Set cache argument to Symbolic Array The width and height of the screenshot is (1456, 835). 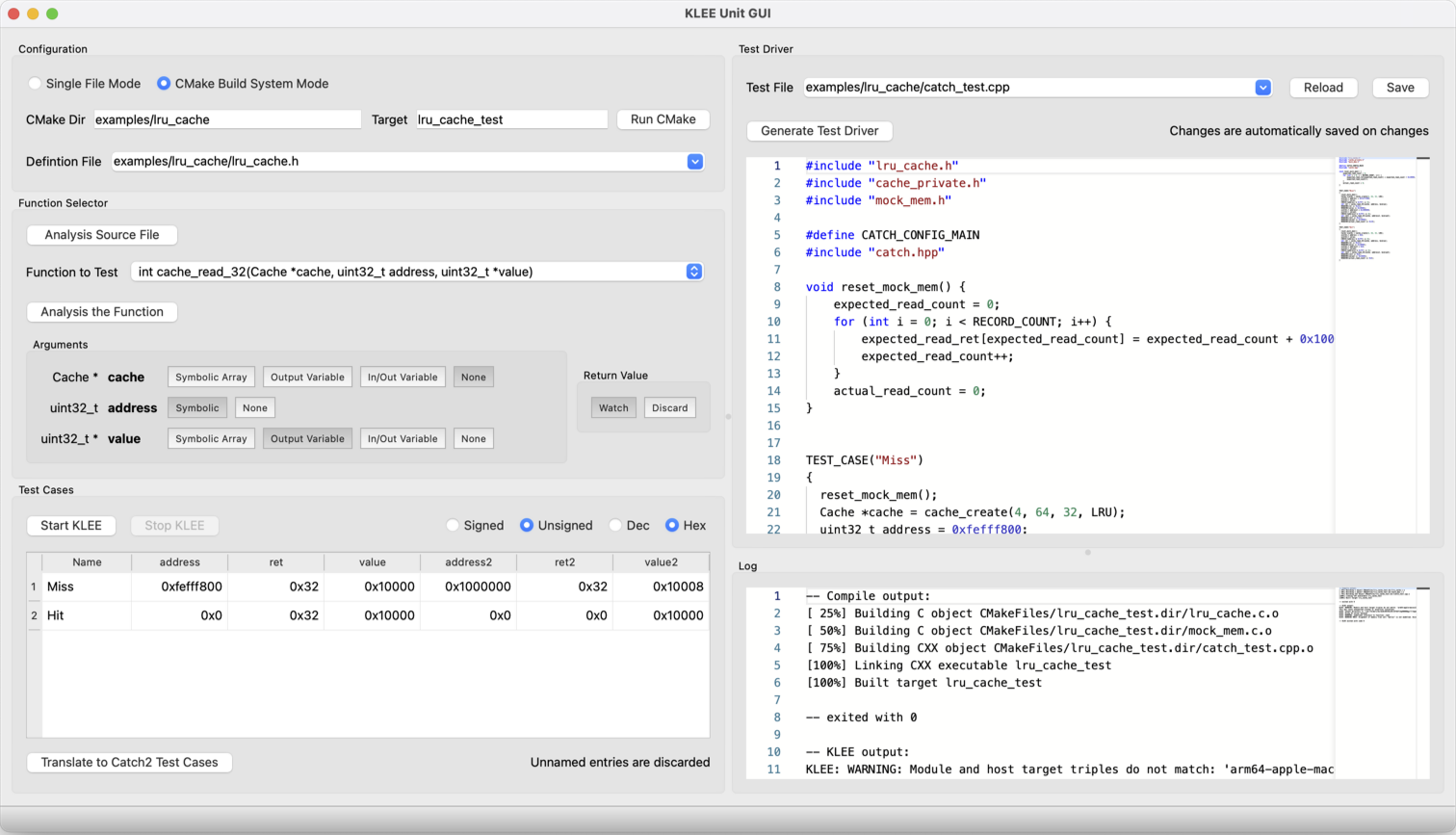click(211, 378)
